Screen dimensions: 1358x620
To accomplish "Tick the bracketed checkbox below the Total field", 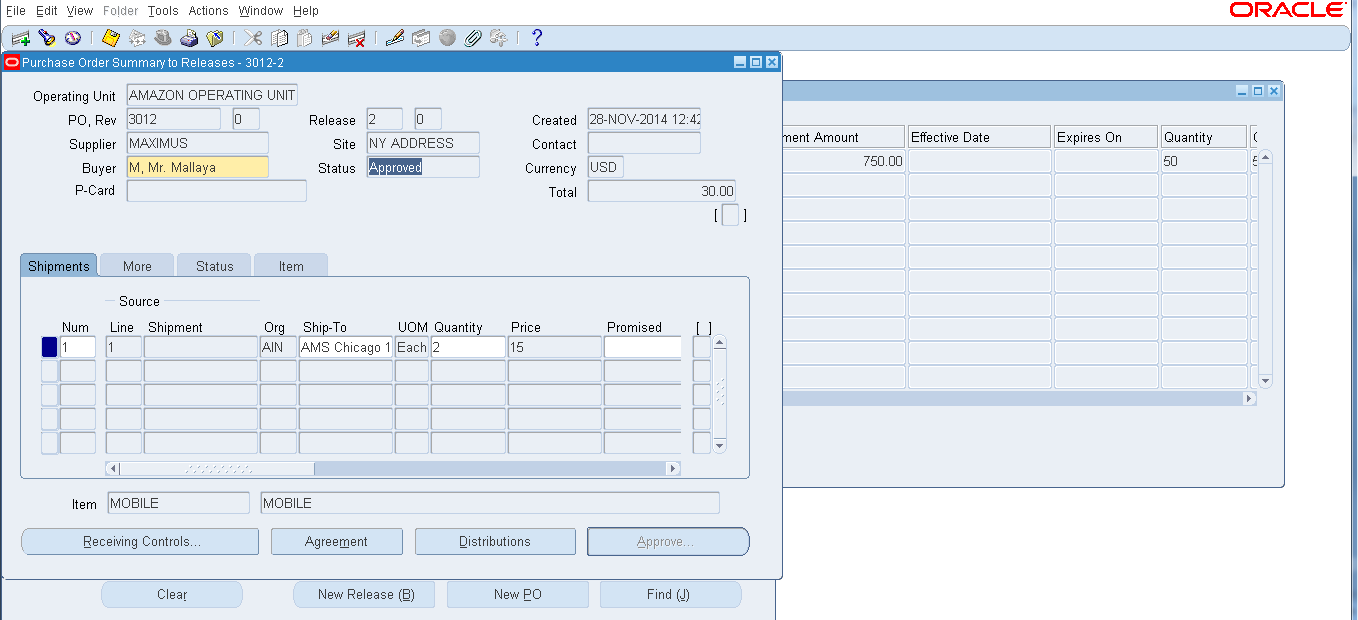I will 730,215.
